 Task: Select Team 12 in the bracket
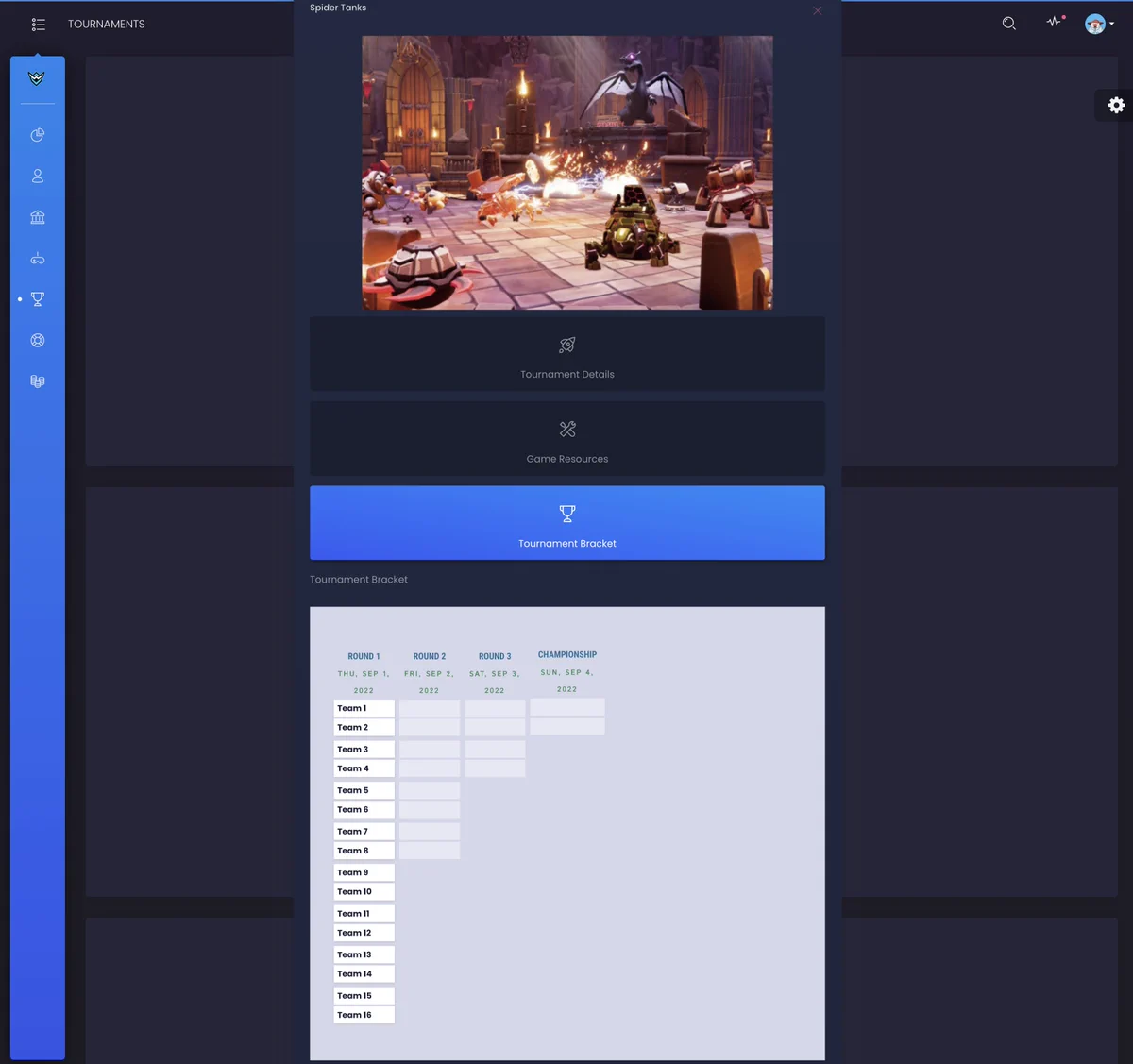pos(364,933)
